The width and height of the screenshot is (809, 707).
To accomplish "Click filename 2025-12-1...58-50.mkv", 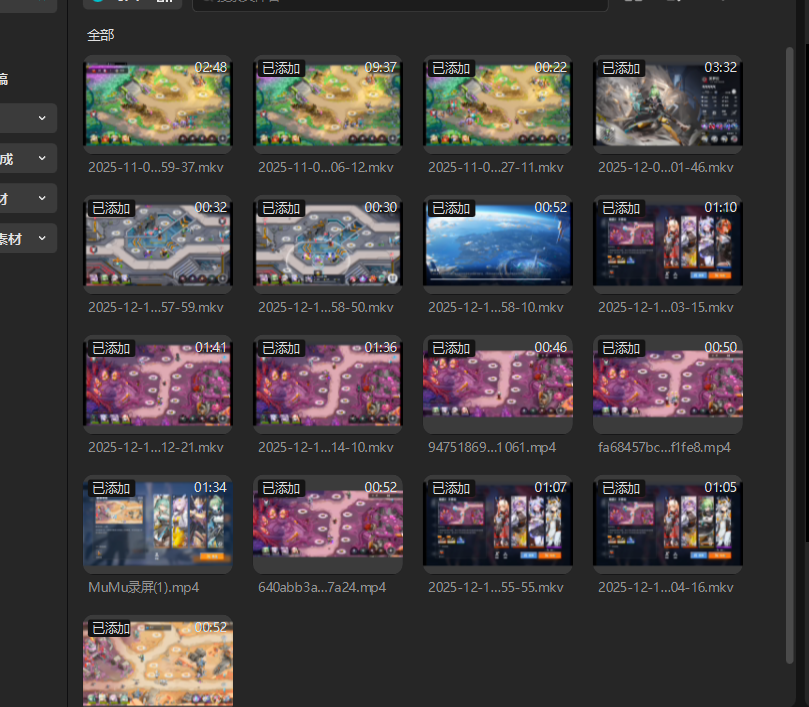I will click(326, 308).
